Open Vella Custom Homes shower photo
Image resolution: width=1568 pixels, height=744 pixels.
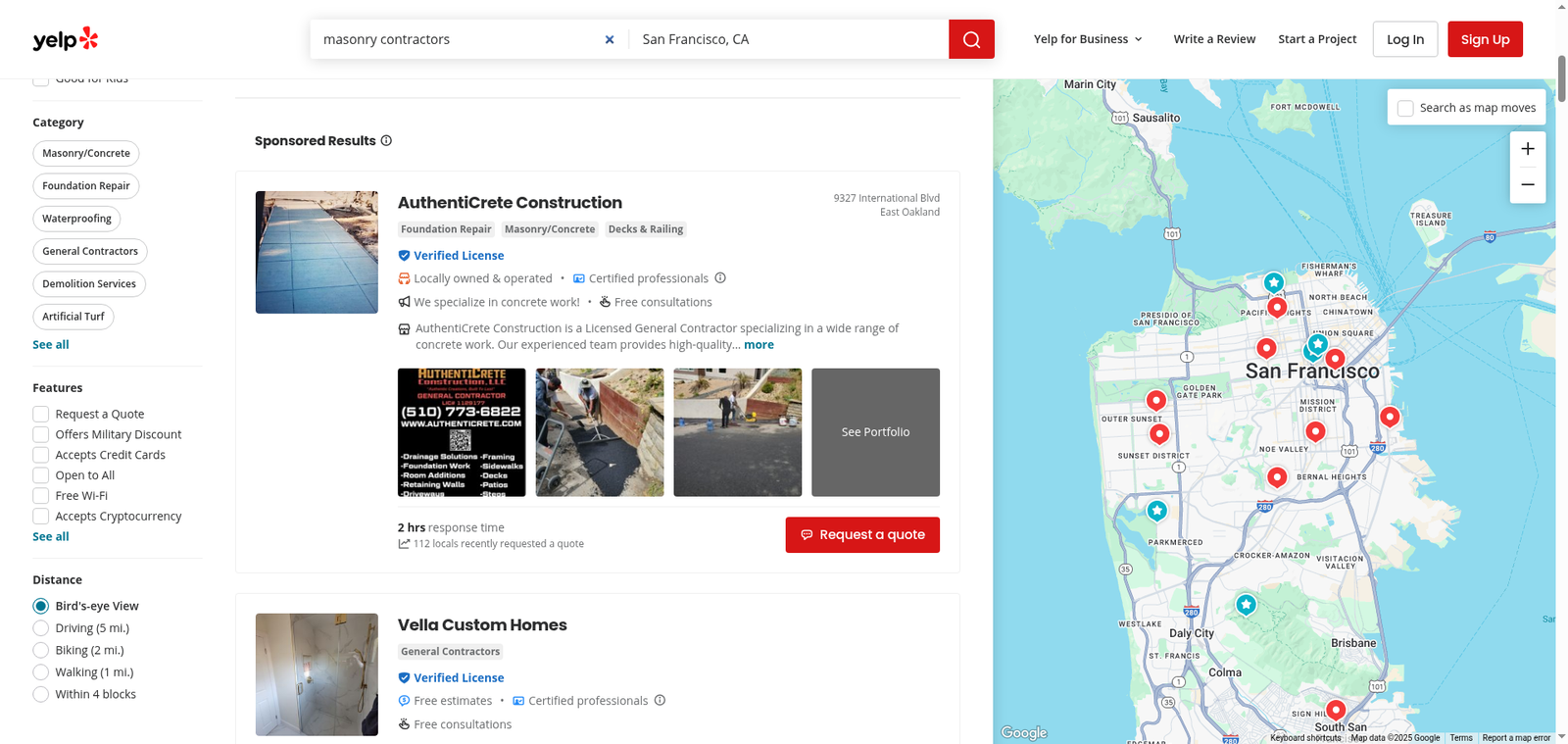click(317, 674)
